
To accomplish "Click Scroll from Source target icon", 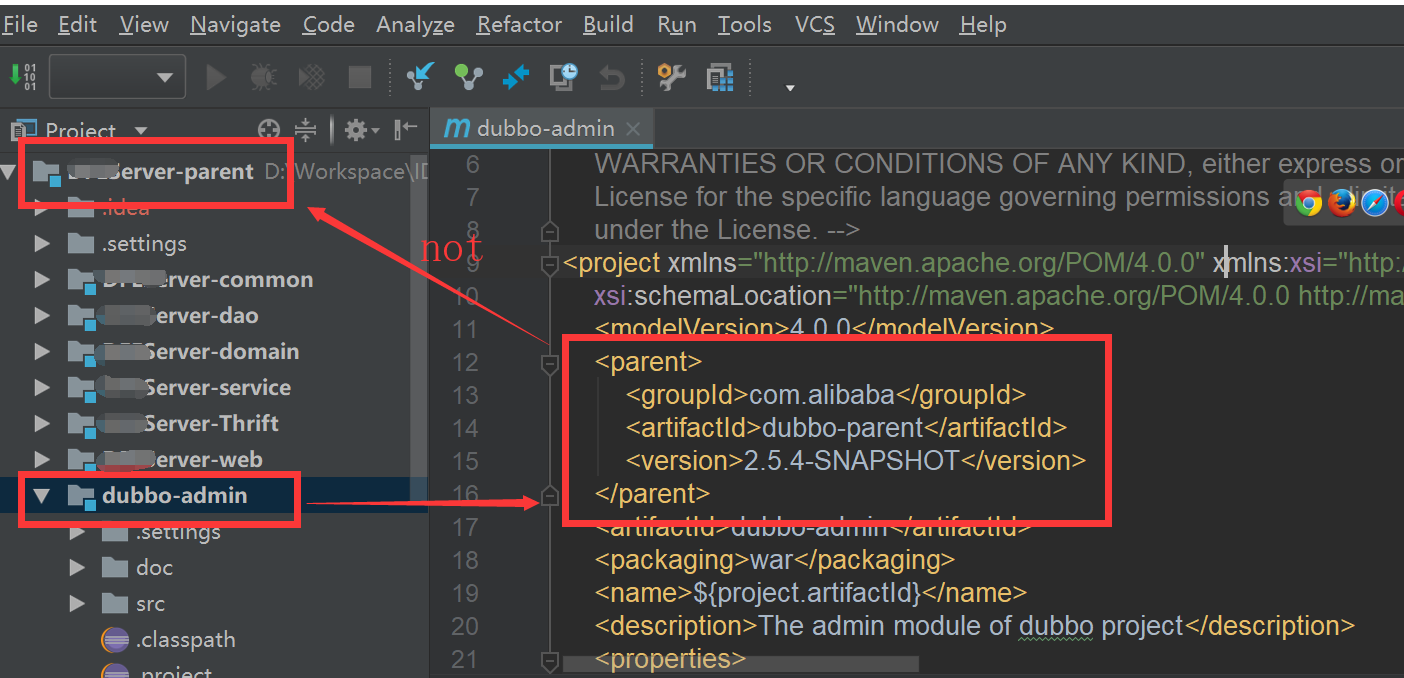I will point(269,129).
